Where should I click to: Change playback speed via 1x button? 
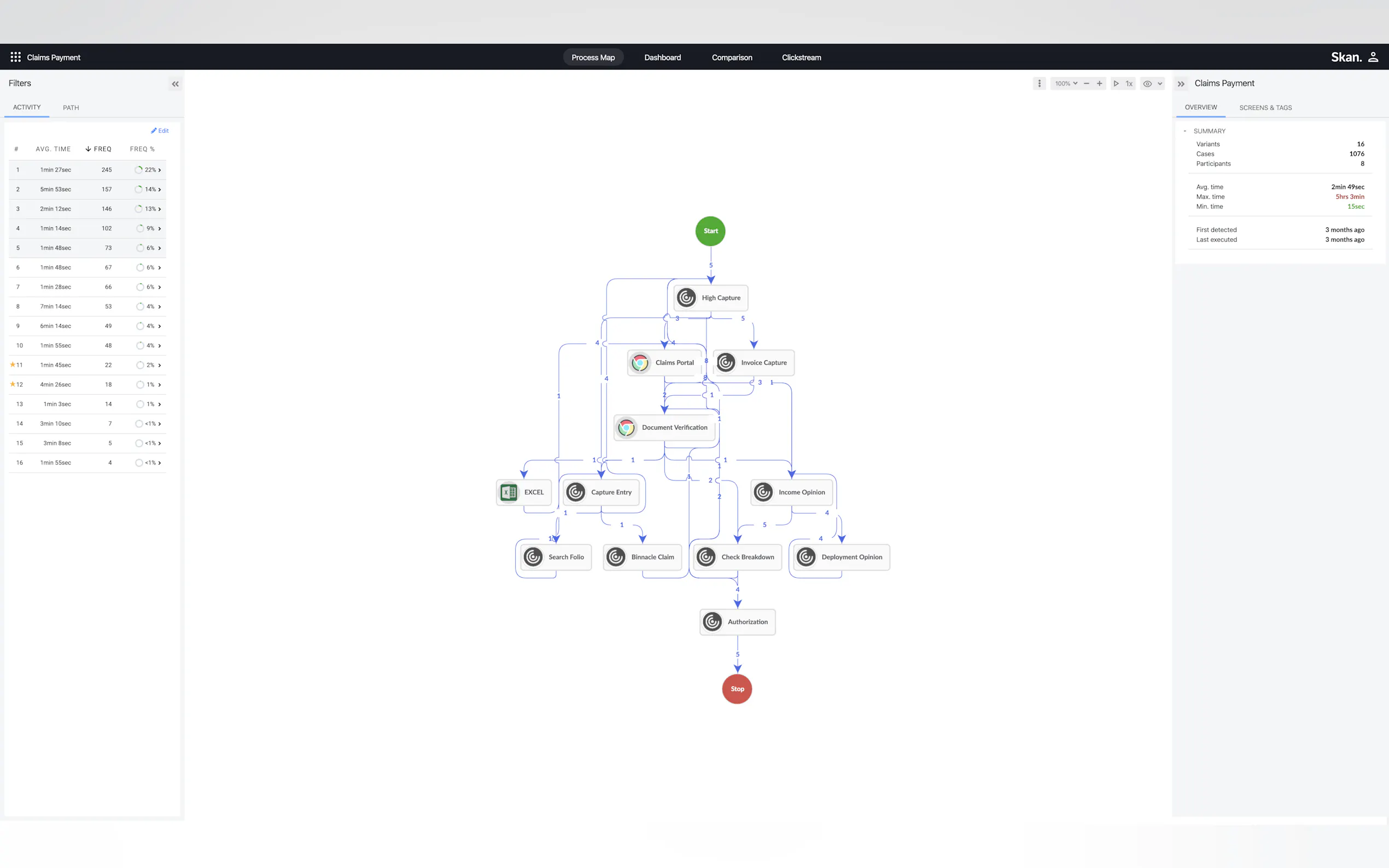1129,84
